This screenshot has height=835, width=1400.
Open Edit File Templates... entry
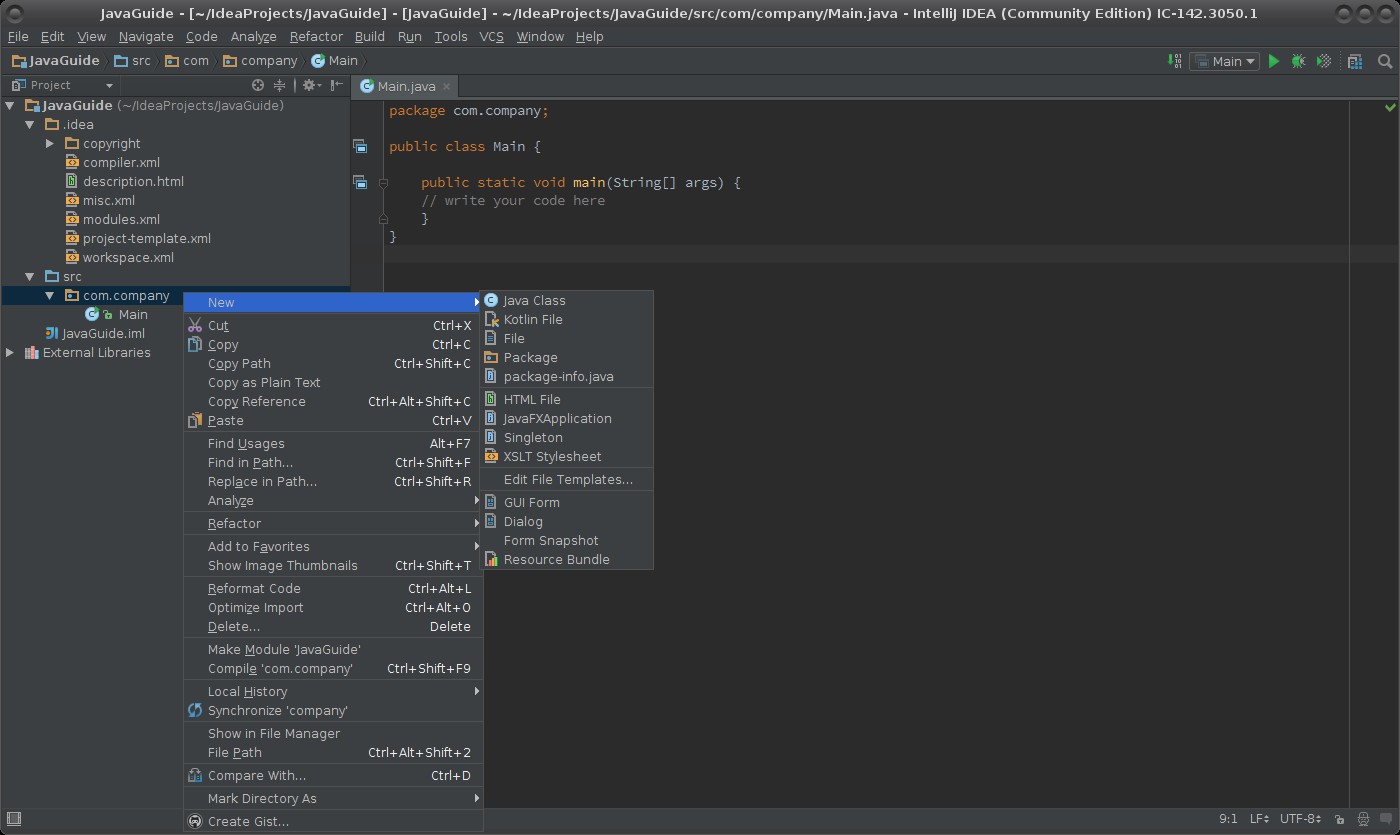click(566, 479)
